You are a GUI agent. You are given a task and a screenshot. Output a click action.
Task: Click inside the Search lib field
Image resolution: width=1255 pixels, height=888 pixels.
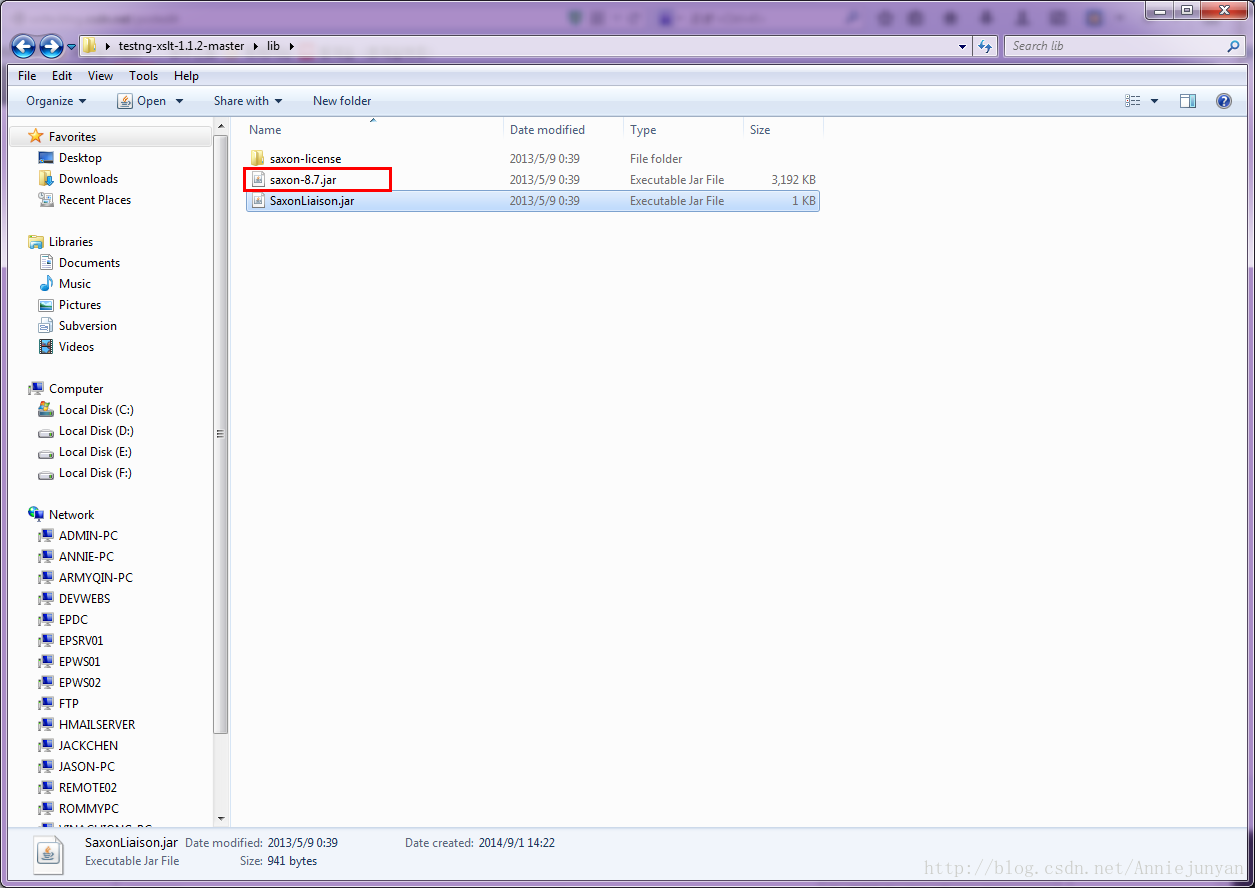[1115, 46]
